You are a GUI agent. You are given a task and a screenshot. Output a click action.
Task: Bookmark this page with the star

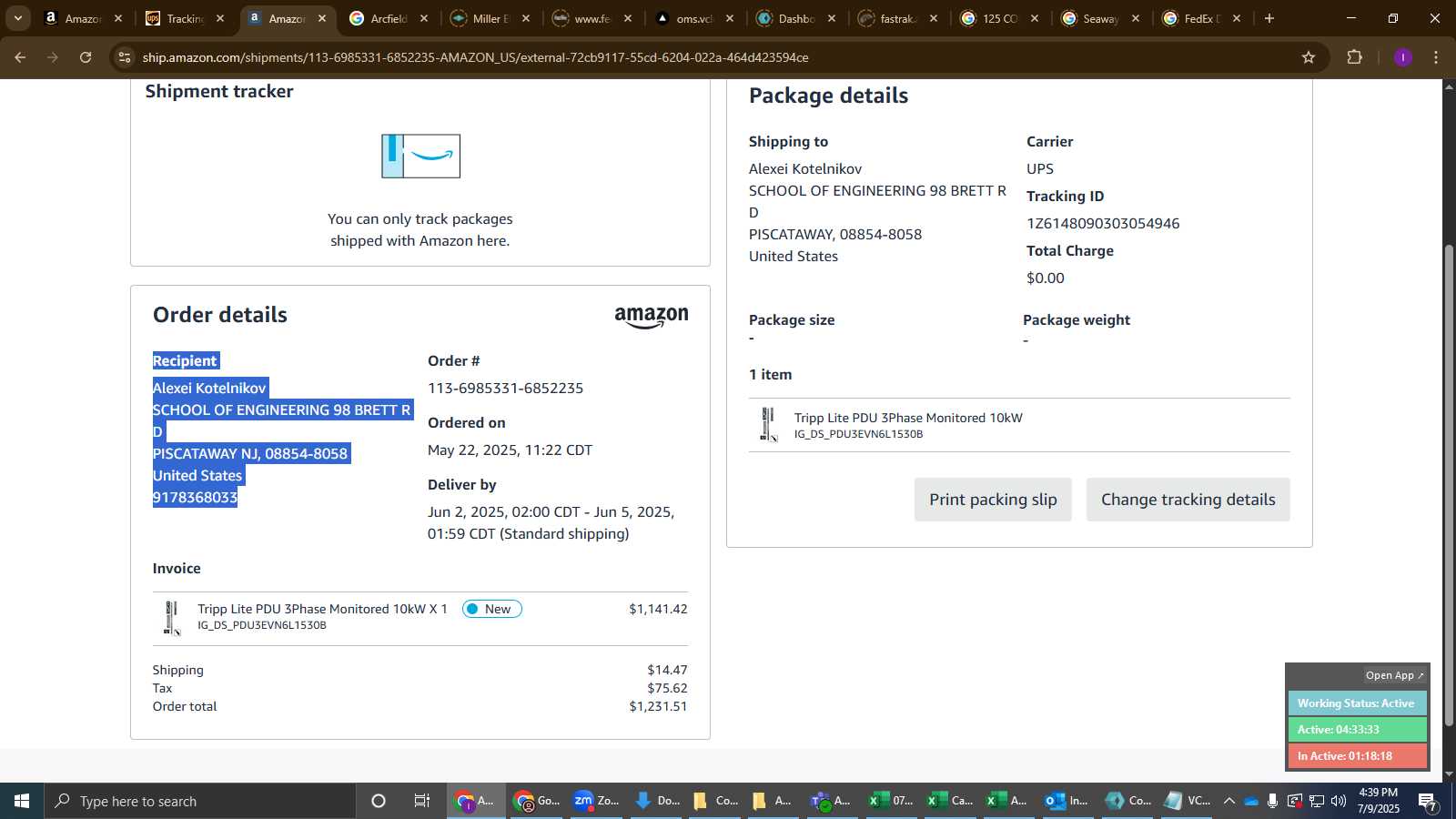(x=1309, y=57)
